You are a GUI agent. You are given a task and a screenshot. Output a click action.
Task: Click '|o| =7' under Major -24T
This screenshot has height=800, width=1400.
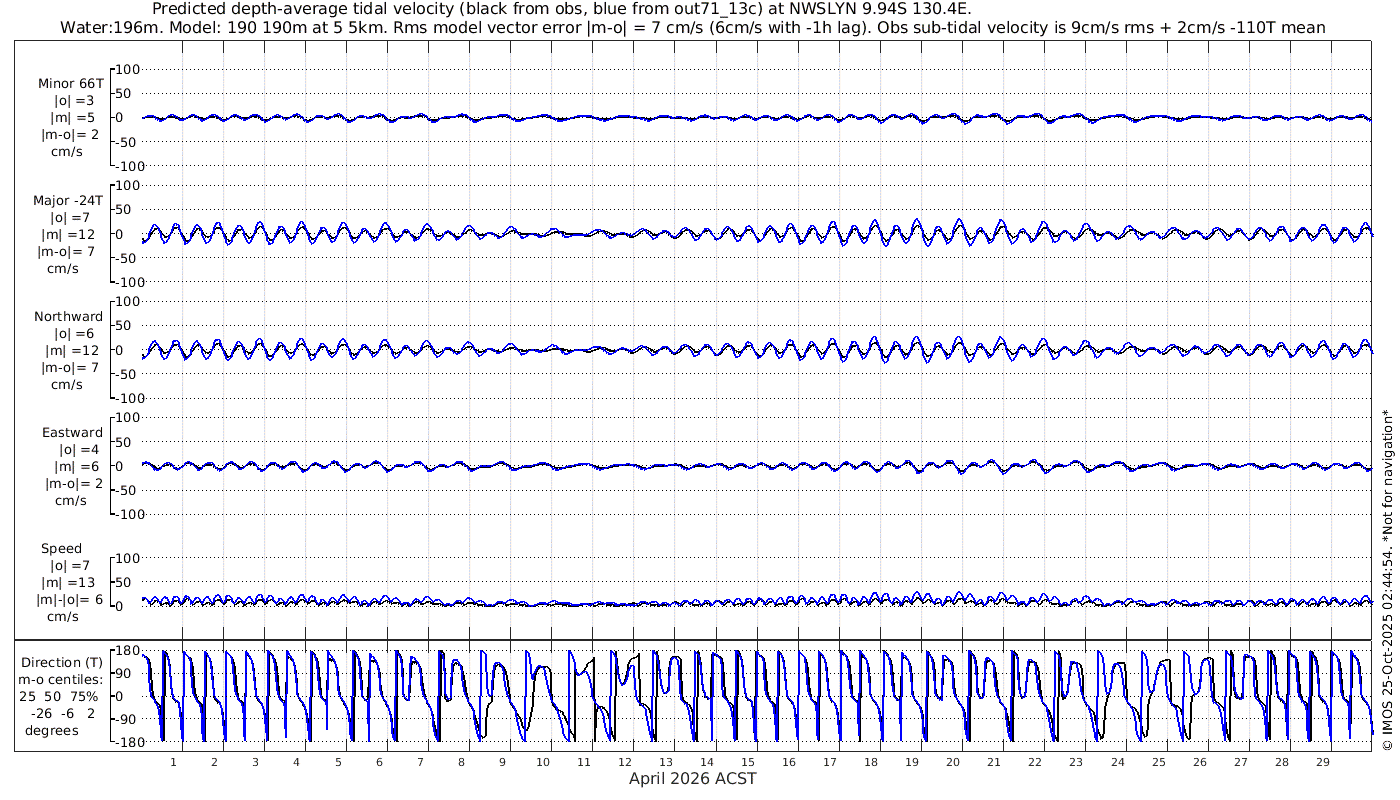point(70,217)
